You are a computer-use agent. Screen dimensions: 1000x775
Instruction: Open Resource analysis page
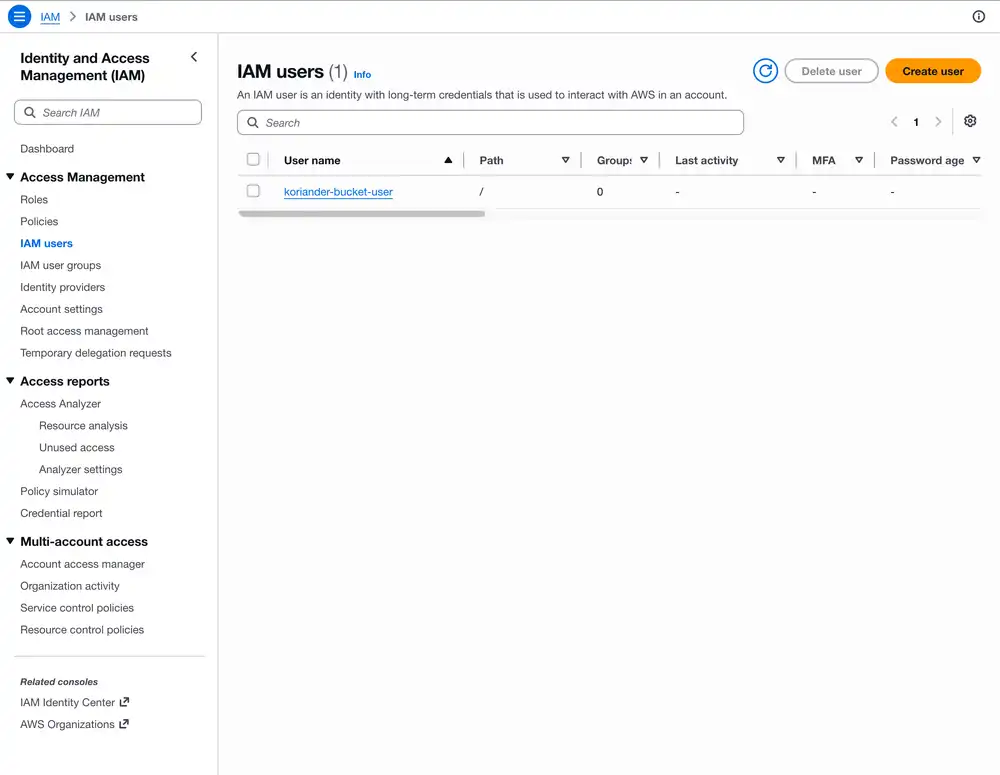[x=84, y=425]
